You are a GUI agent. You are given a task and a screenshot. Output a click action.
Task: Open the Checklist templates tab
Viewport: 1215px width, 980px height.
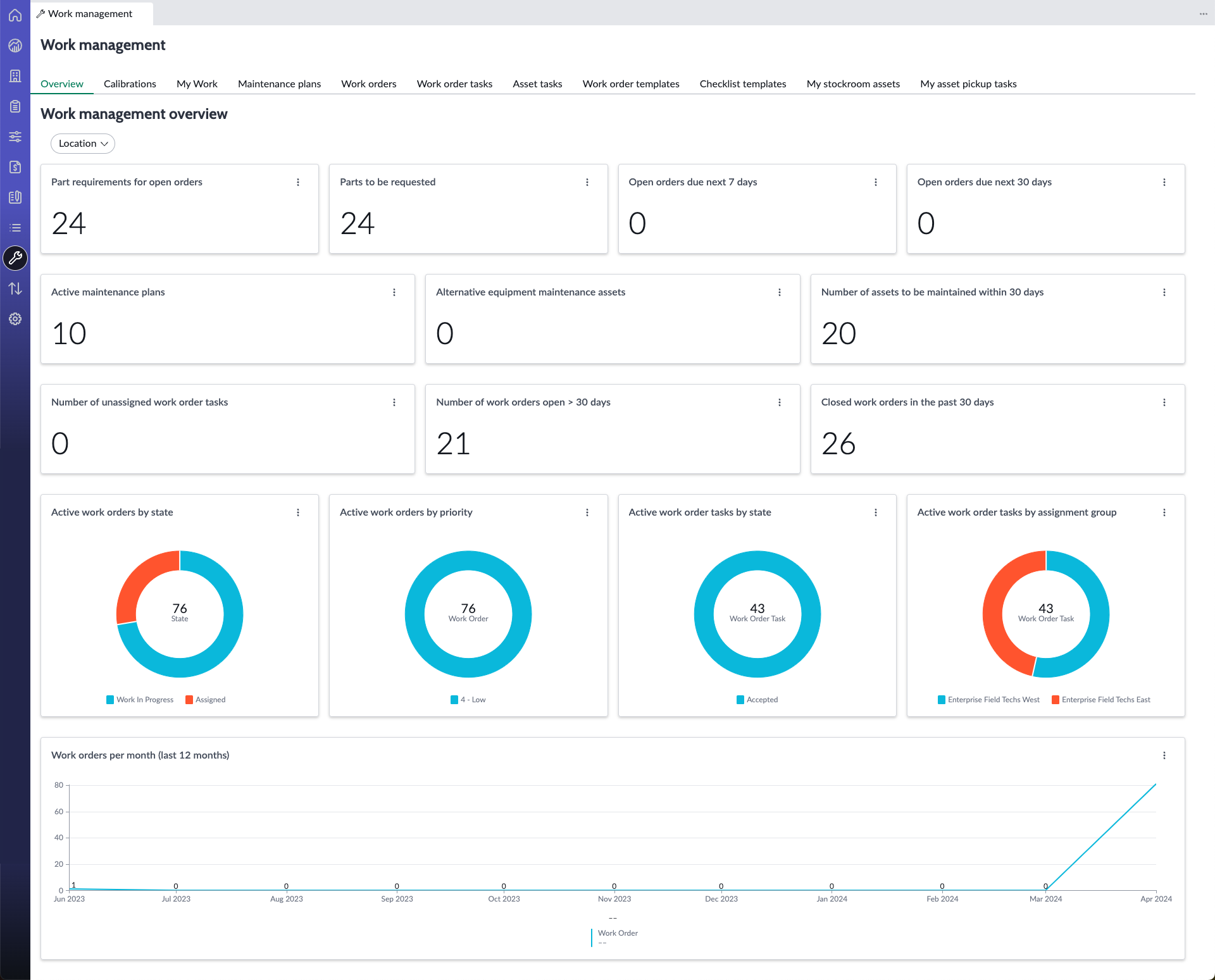click(743, 84)
